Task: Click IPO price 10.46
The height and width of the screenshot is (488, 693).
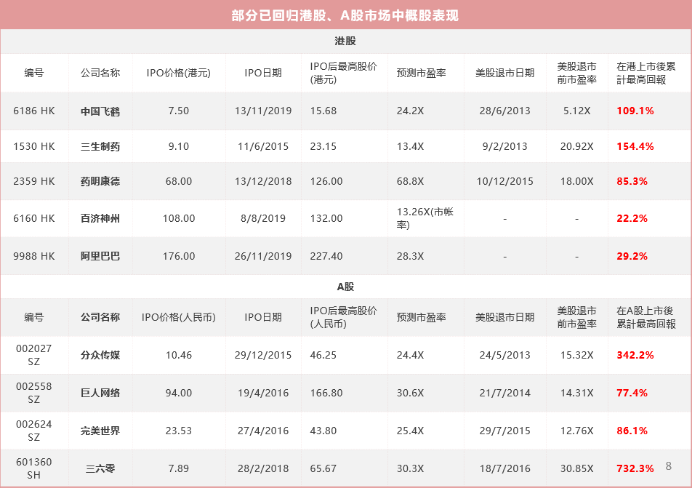Action: 179,355
